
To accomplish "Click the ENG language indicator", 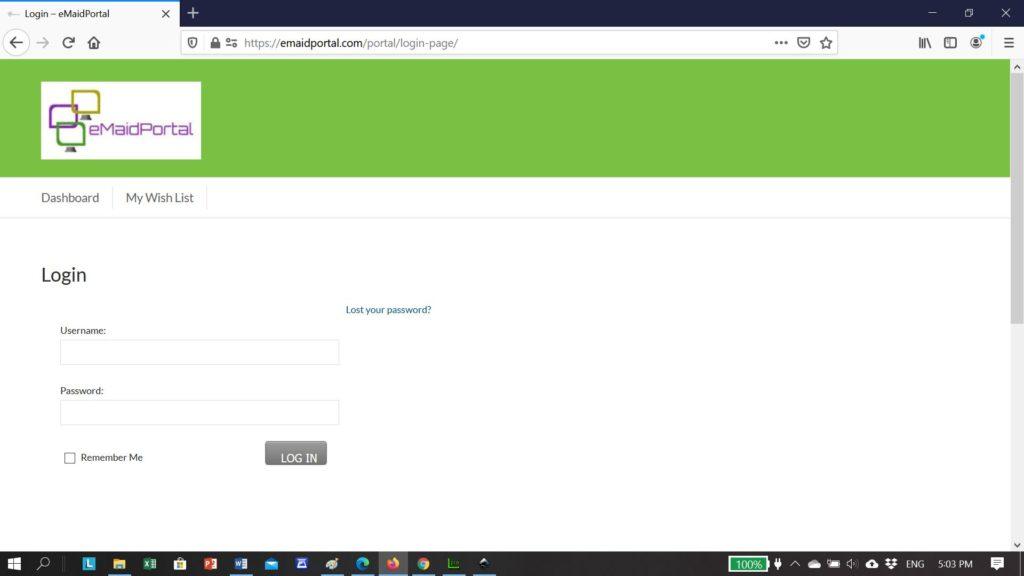I will 915,564.
